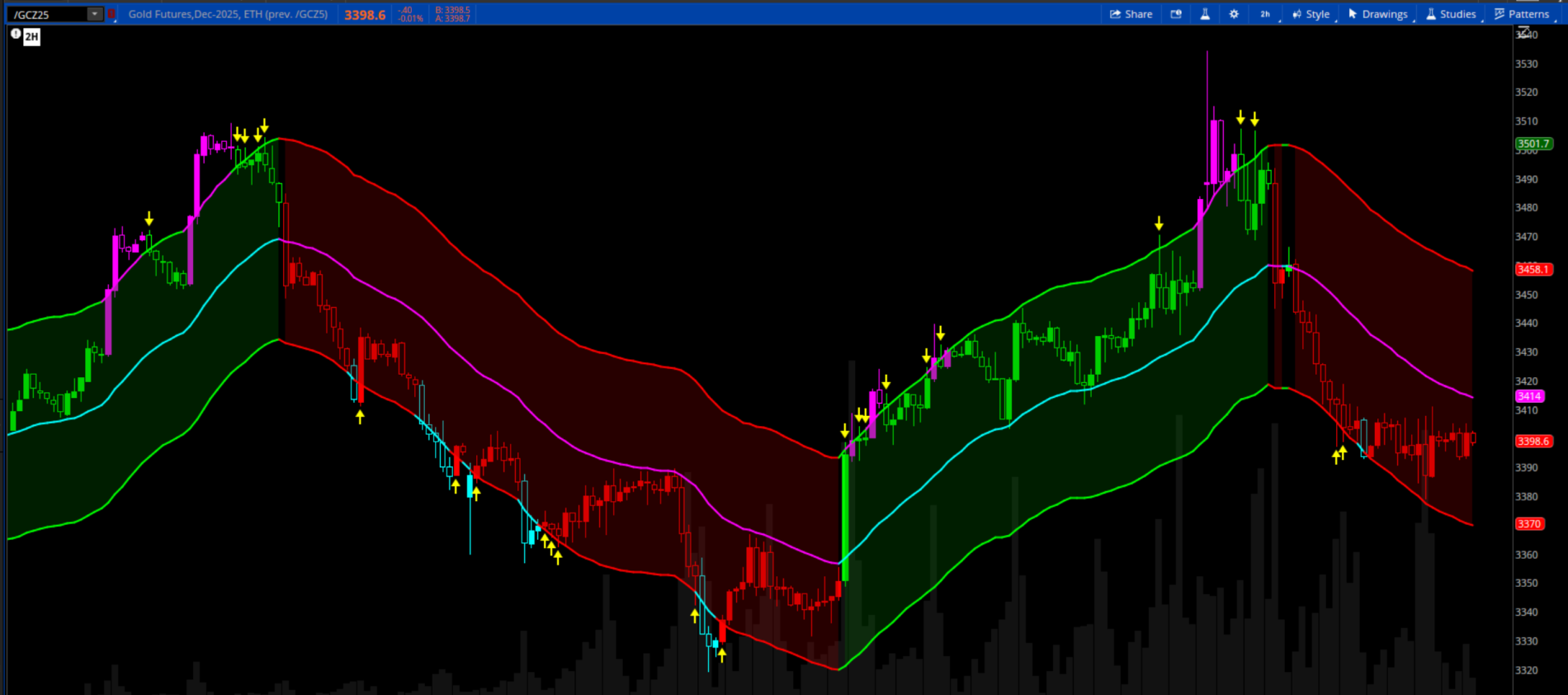Click the magenta 3414 price bubble
This screenshot has width=1568, height=695.
pos(1529,396)
